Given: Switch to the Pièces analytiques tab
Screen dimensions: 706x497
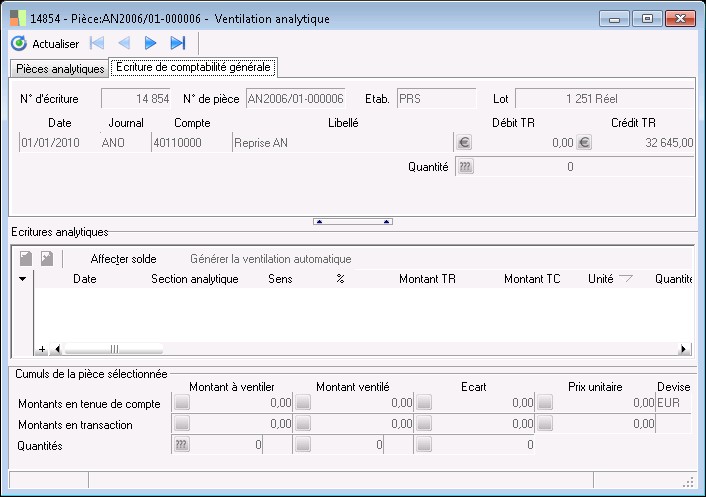Looking at the screenshot, I should pos(58,69).
